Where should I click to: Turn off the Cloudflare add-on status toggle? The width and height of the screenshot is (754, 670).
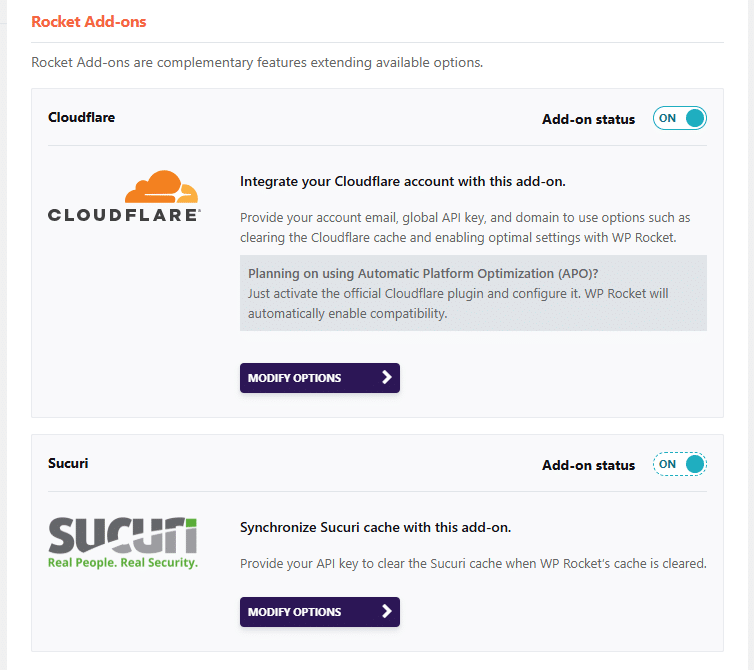pyautogui.click(x=679, y=118)
